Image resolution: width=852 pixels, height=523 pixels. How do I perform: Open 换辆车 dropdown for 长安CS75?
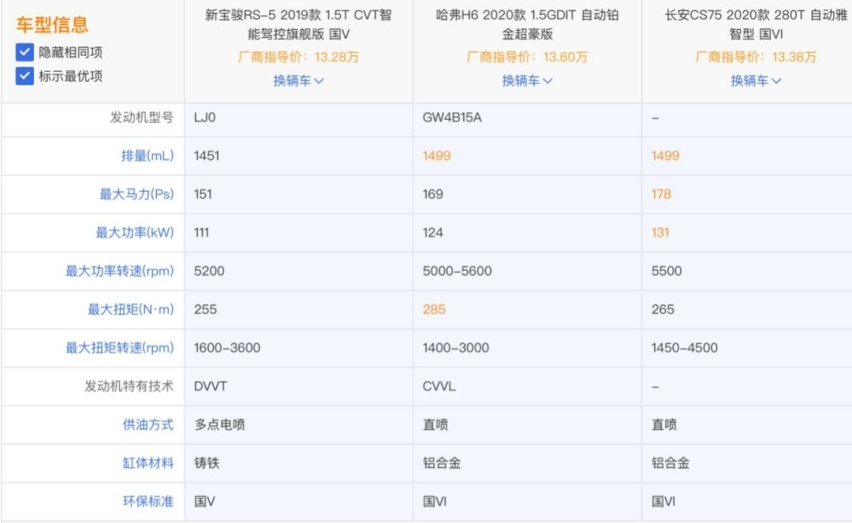pos(755,81)
